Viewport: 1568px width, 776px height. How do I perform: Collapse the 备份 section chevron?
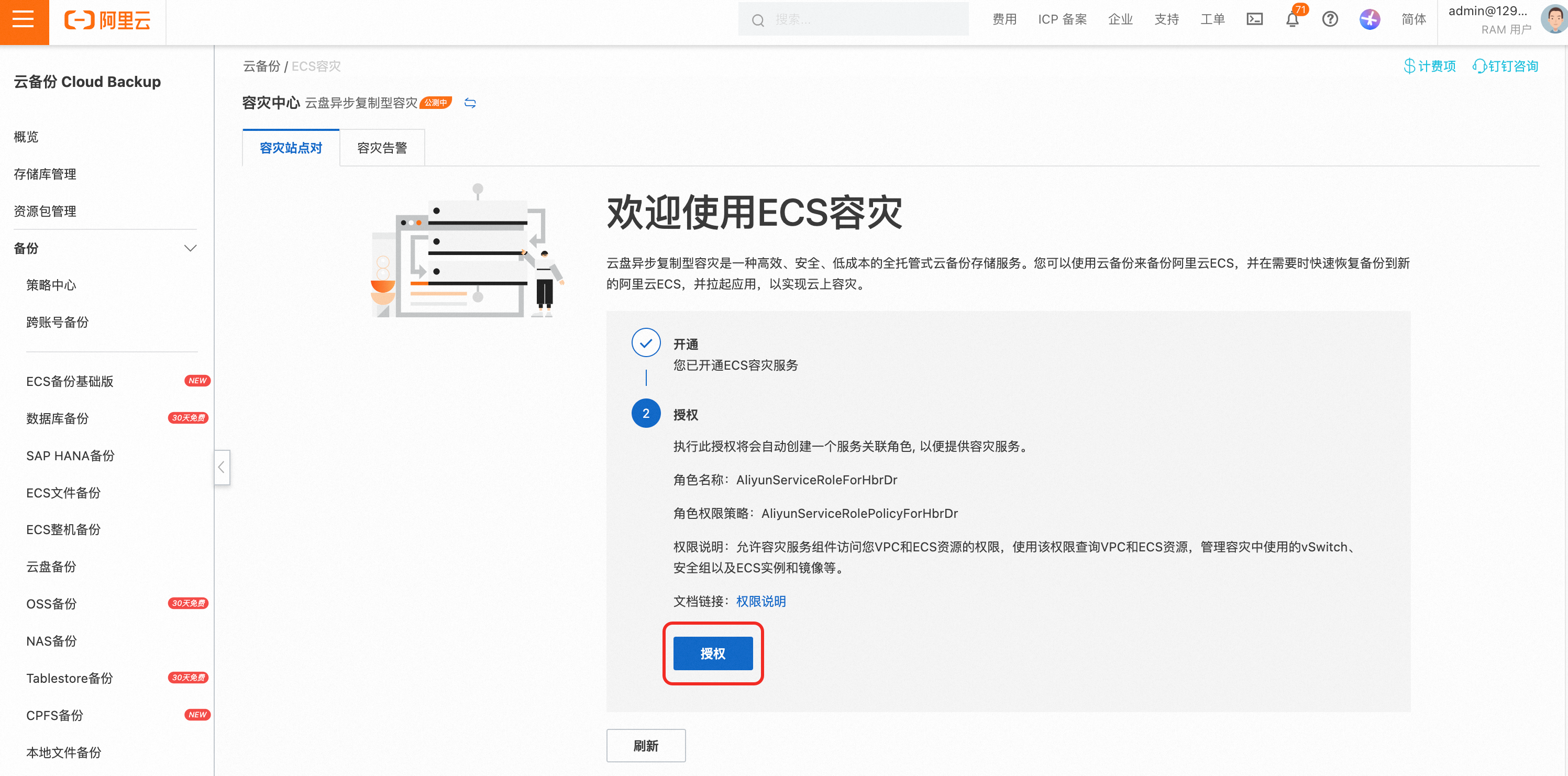191,248
